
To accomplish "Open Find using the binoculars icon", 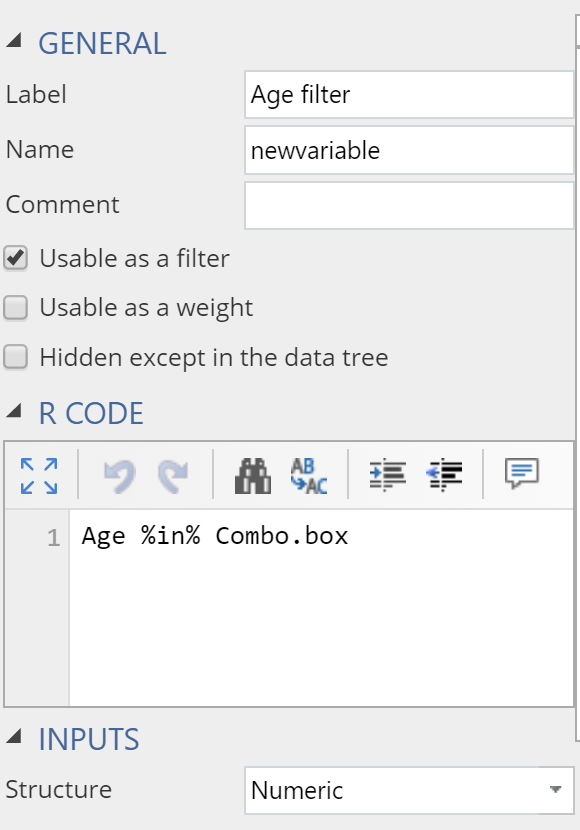I will (253, 474).
